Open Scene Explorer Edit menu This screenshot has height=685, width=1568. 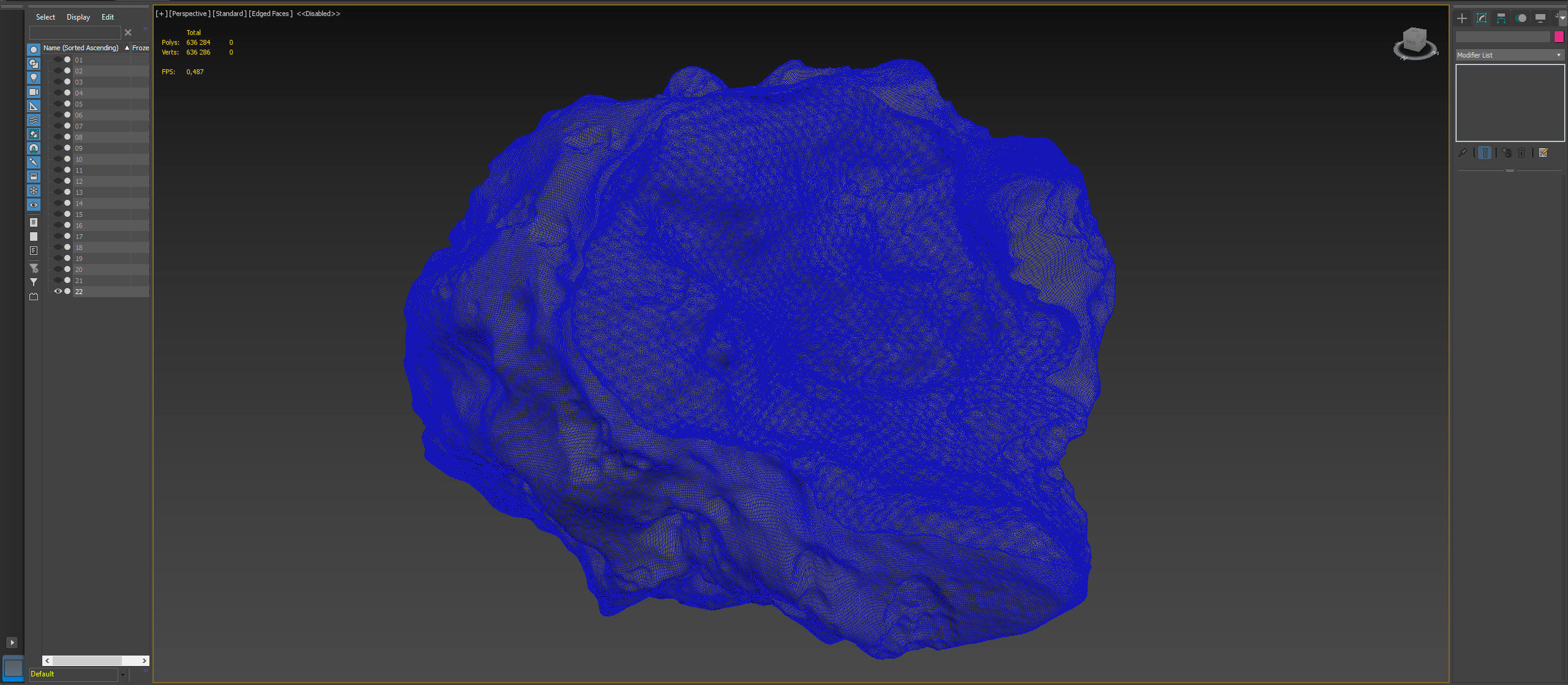pos(108,17)
